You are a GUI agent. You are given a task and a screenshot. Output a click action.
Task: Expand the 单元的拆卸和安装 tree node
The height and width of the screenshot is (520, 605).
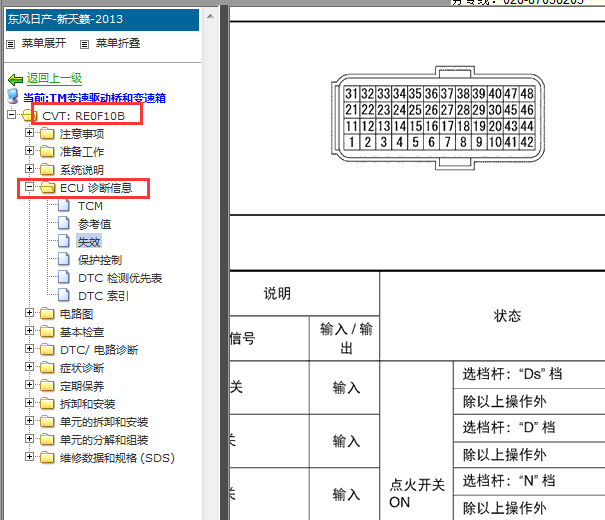click(29, 420)
